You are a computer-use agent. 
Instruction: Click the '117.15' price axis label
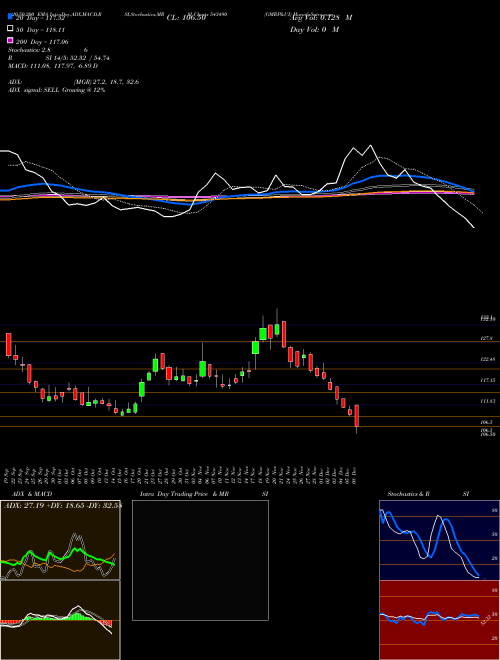(488, 380)
